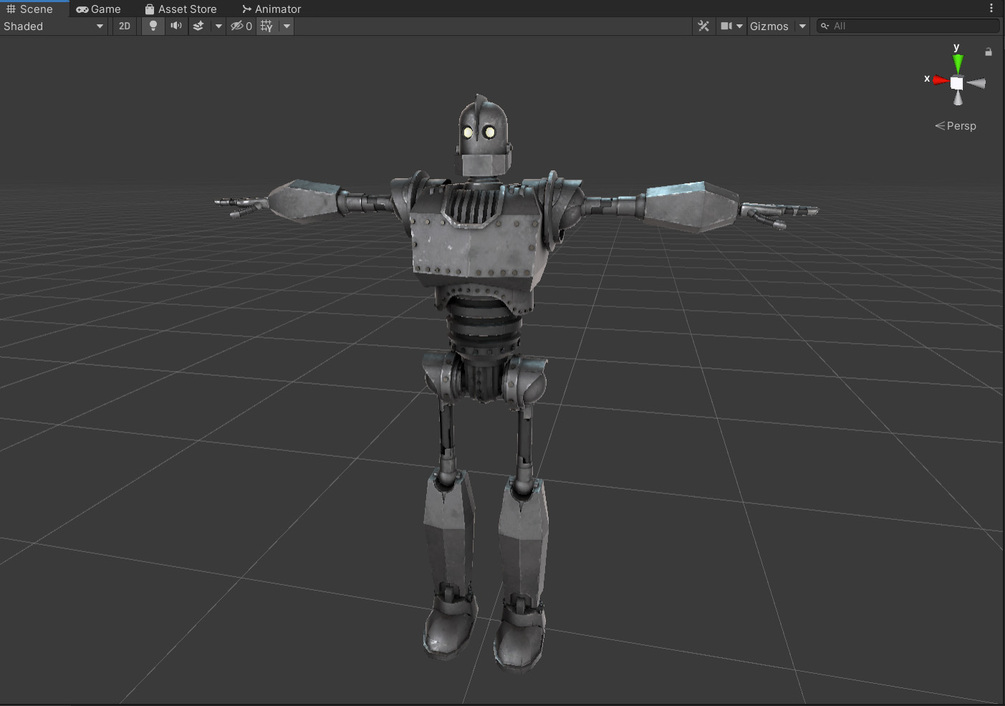
Task: Toggle the scene grid icon
Action: point(267,26)
